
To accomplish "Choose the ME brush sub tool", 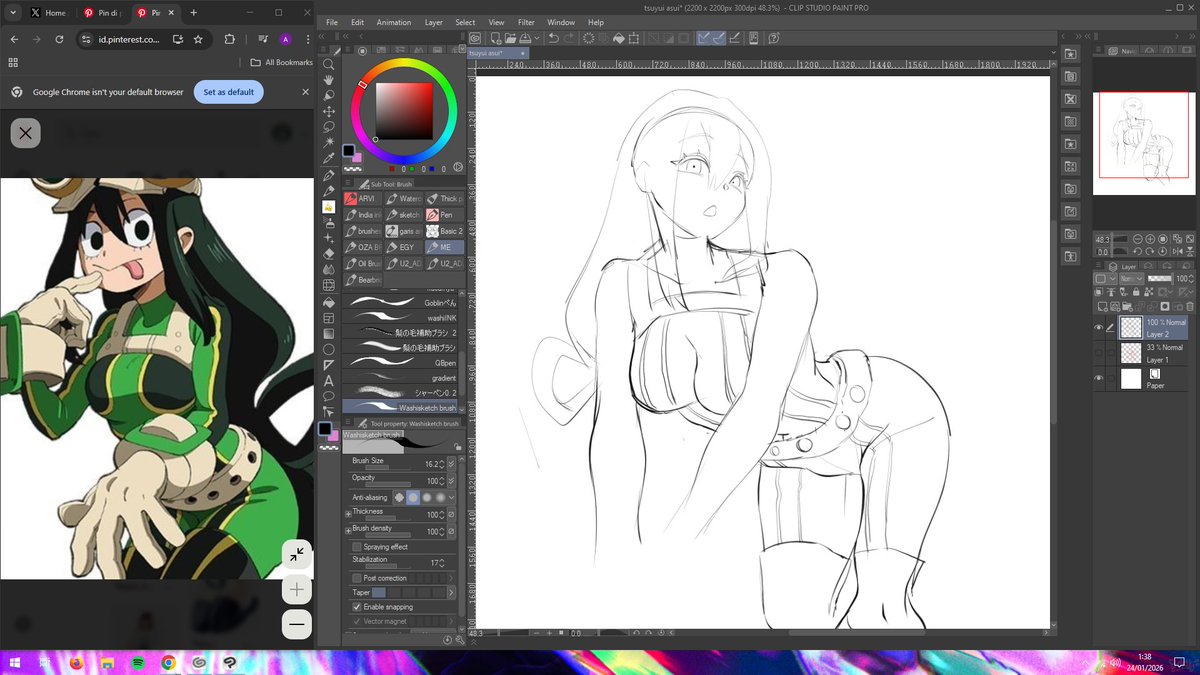I will 445,246.
